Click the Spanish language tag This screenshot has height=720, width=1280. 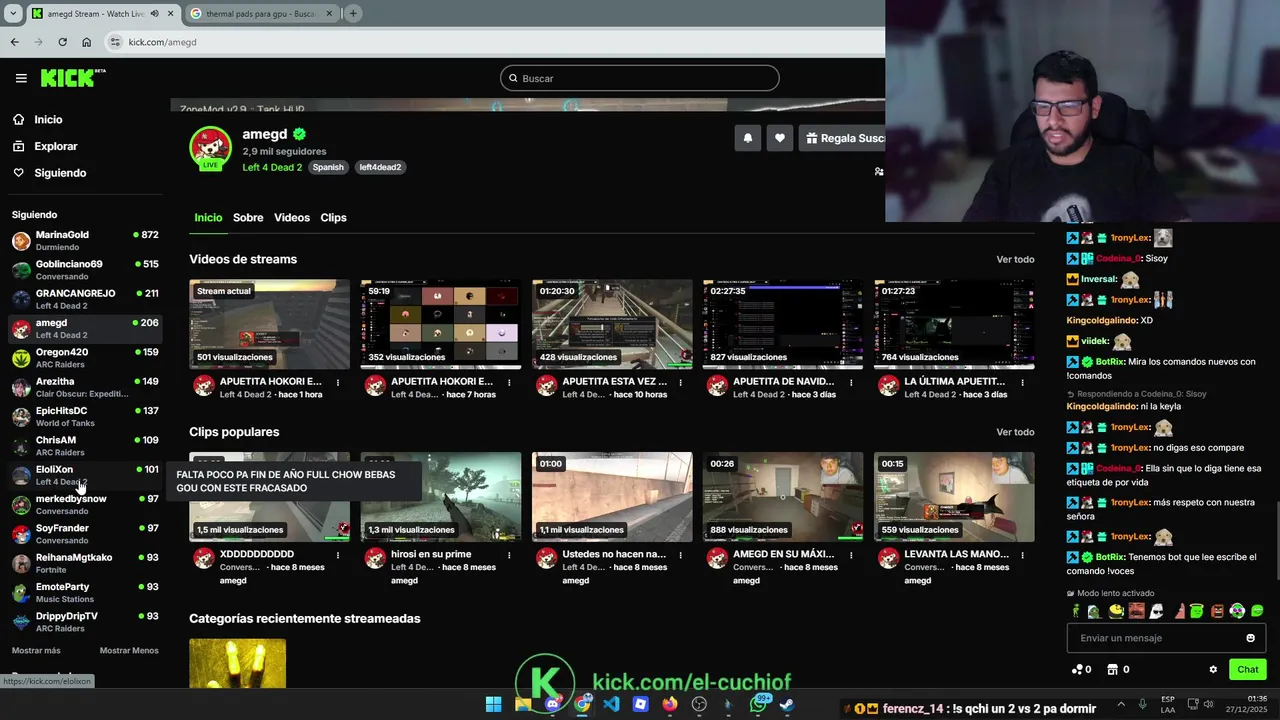pos(328,167)
